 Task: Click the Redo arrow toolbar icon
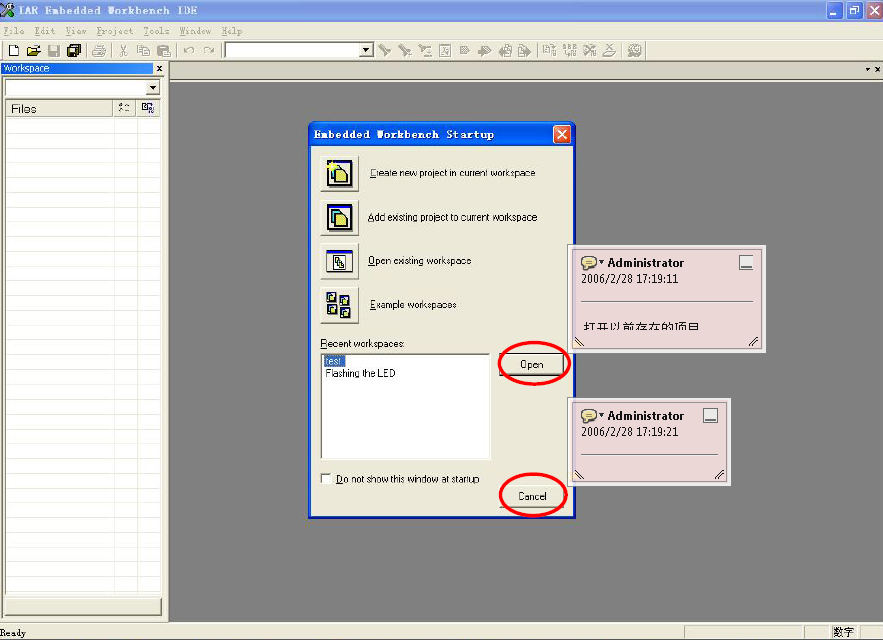pos(209,51)
